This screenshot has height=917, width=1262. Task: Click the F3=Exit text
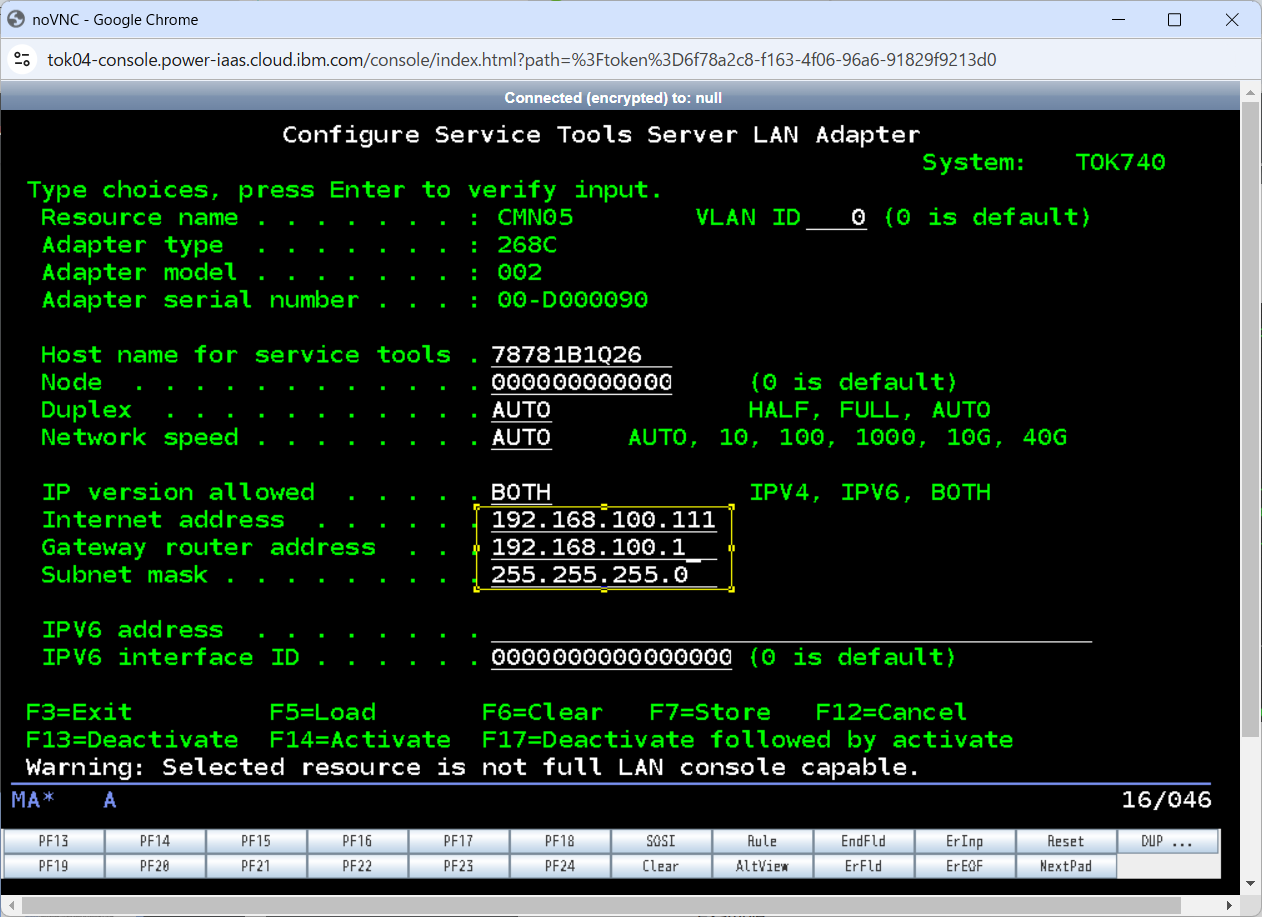79,713
